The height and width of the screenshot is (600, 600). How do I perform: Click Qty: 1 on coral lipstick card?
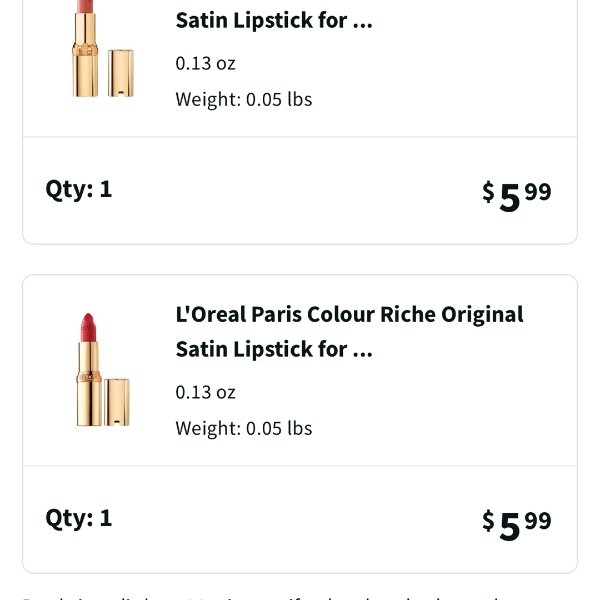click(78, 190)
